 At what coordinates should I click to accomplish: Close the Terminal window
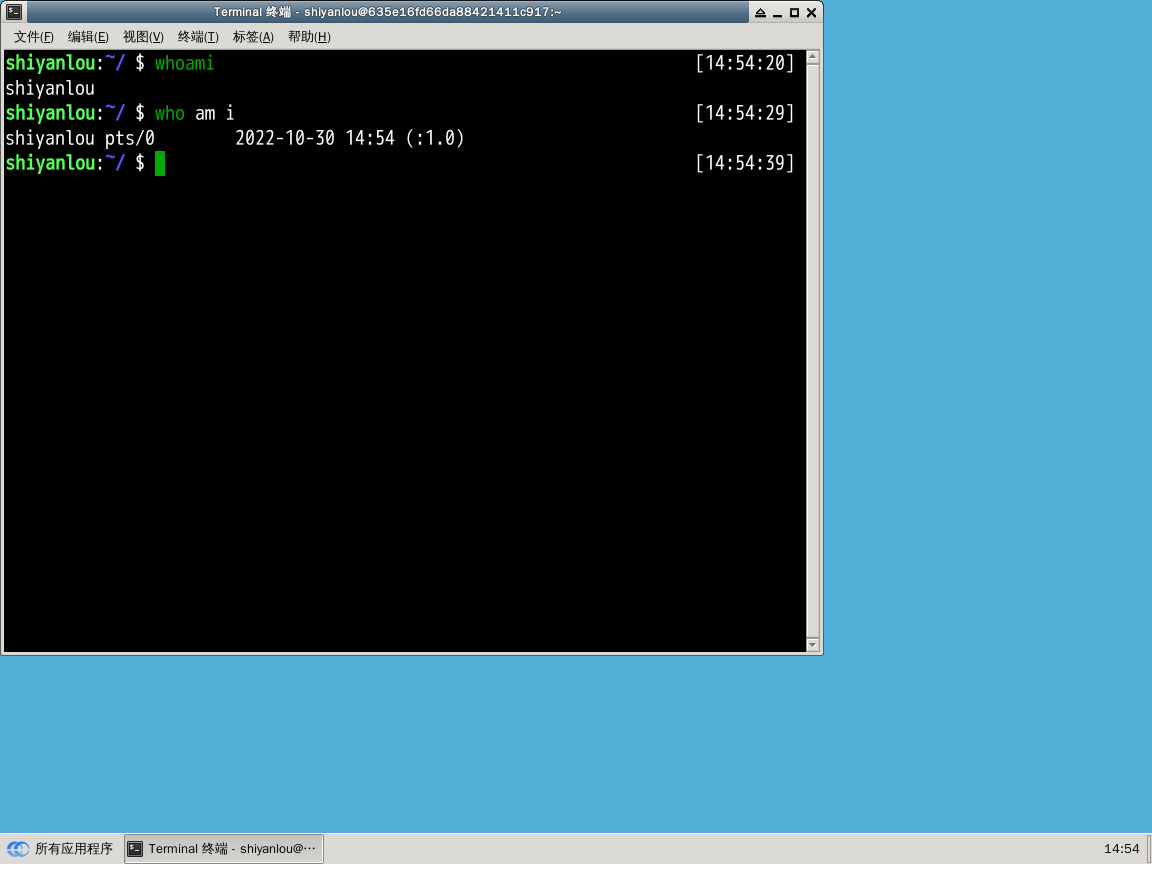(811, 13)
